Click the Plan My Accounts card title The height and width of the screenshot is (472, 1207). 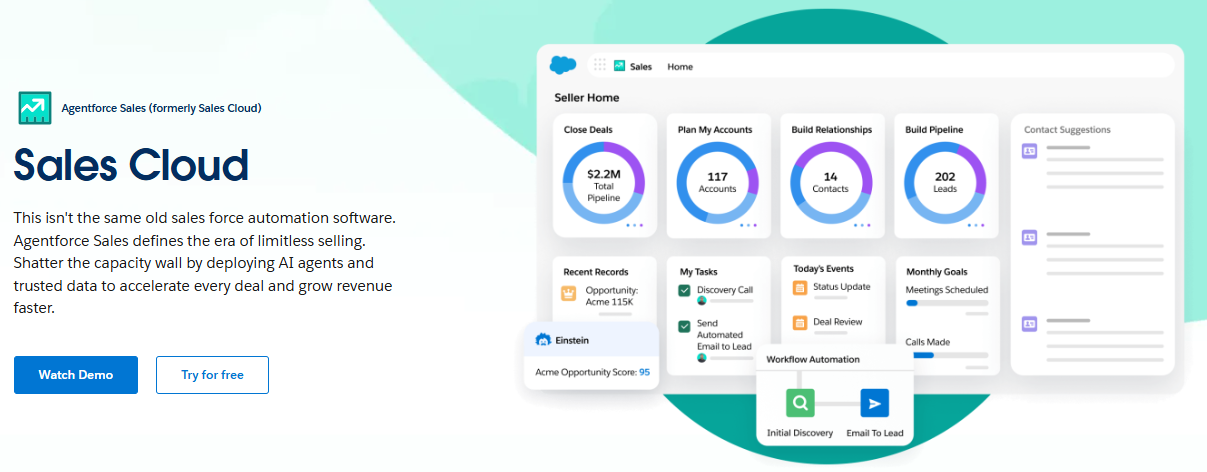pos(715,130)
